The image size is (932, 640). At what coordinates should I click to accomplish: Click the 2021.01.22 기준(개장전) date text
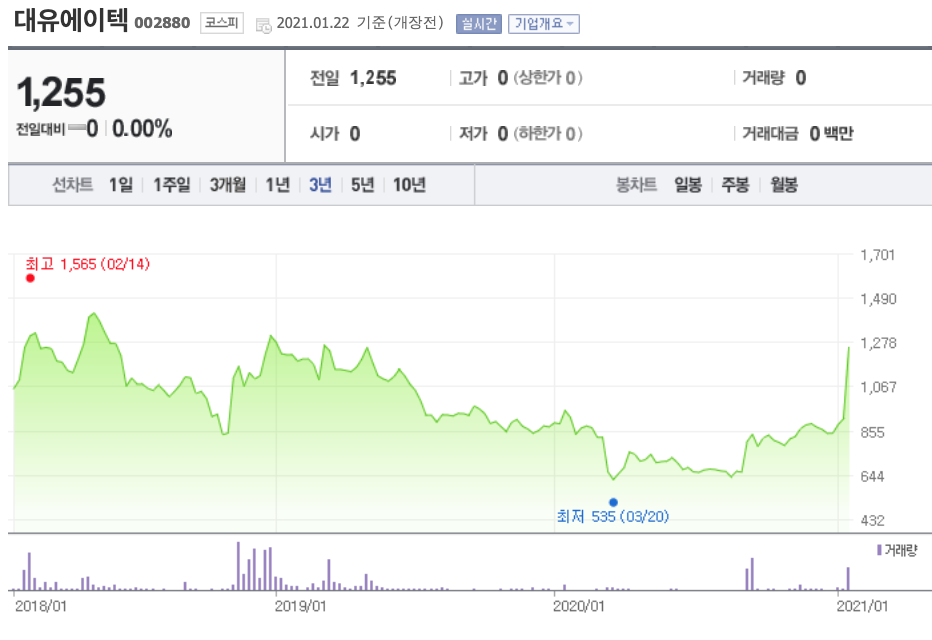tap(360, 23)
